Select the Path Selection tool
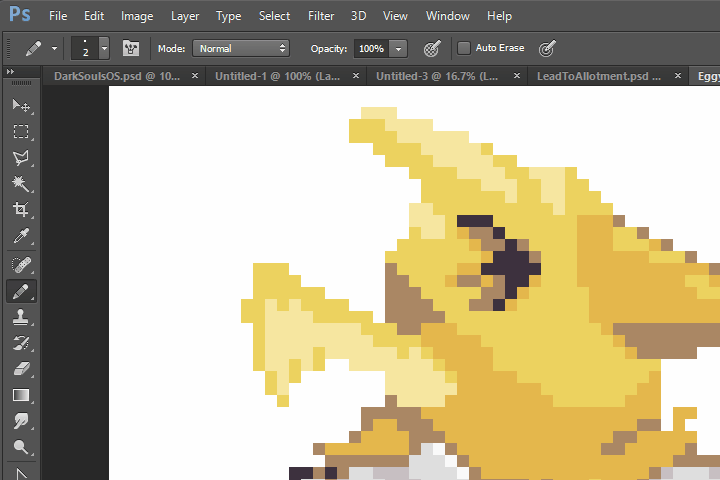 coord(21,473)
